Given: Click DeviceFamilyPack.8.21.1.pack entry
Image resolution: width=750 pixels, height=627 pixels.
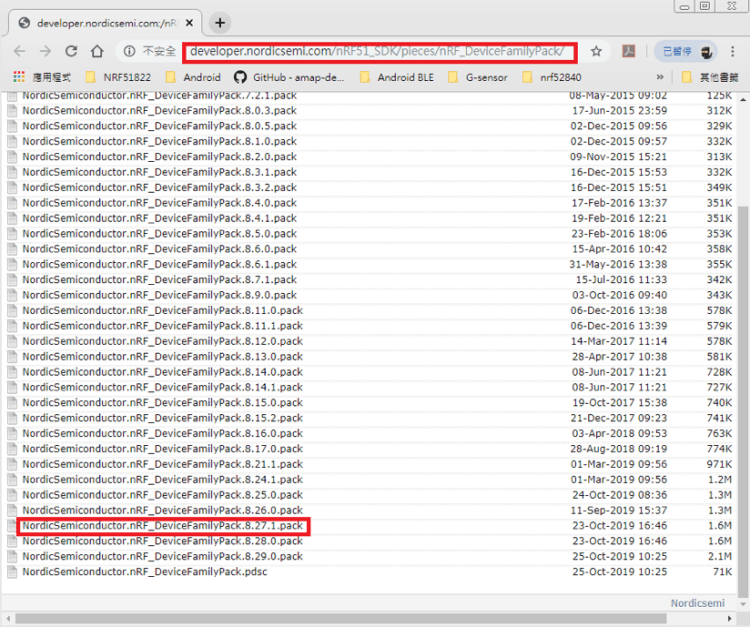Looking at the screenshot, I should (x=163, y=464).
